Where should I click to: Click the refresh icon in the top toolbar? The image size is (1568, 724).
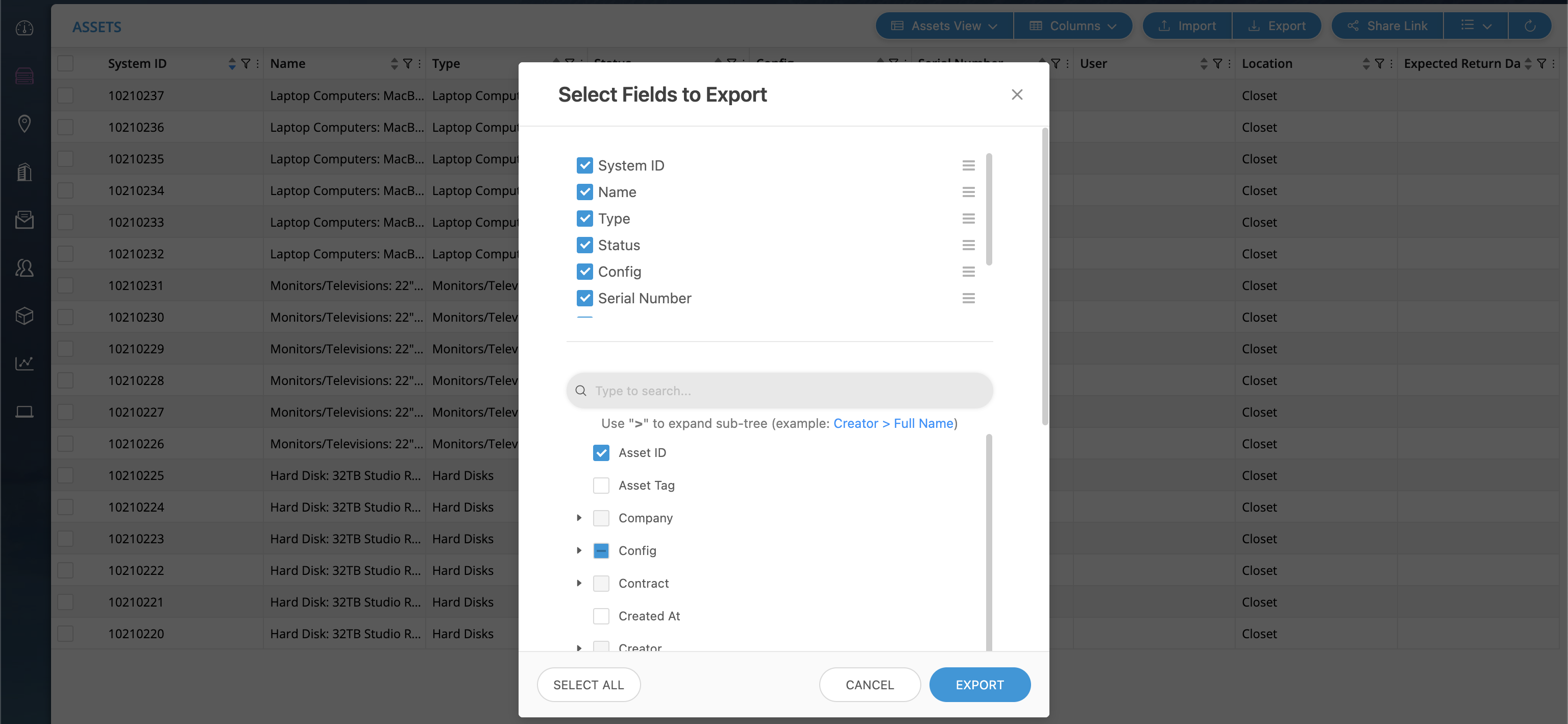[1530, 26]
